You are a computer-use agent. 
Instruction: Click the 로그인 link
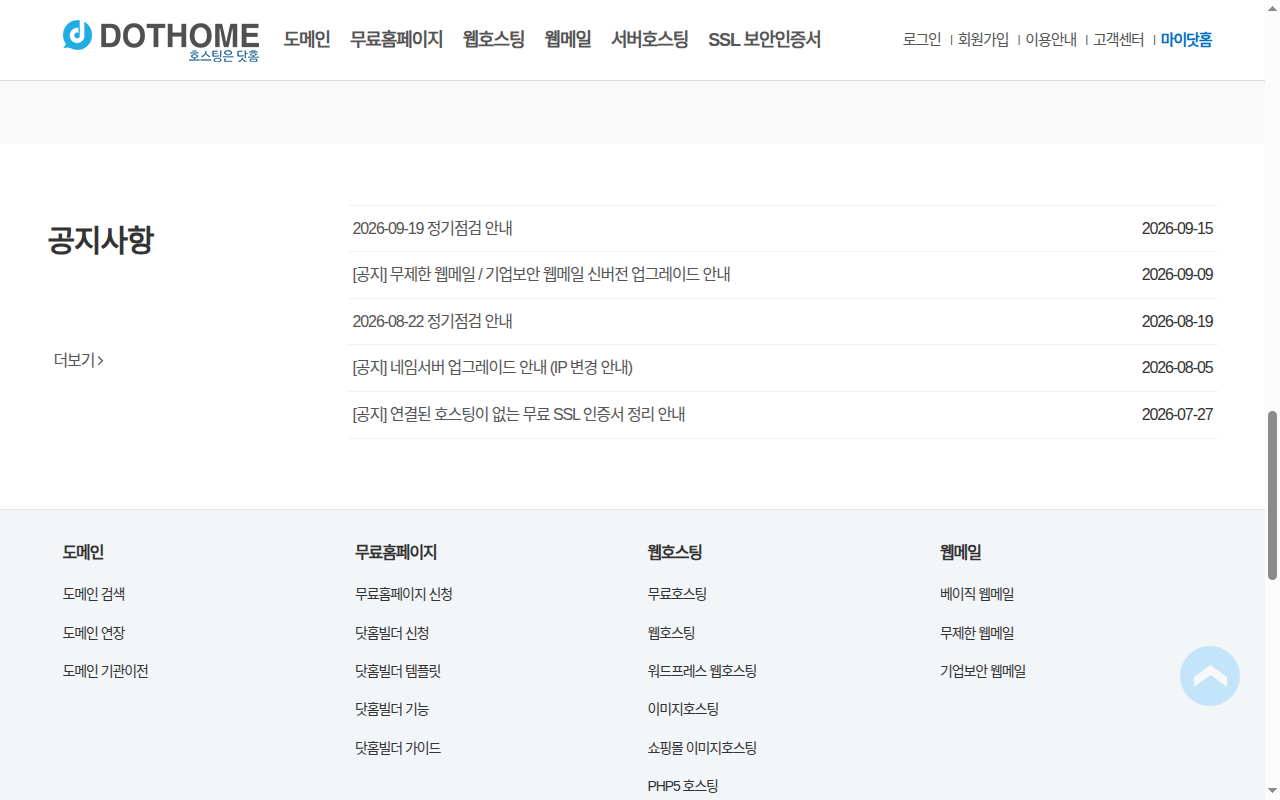coord(922,40)
